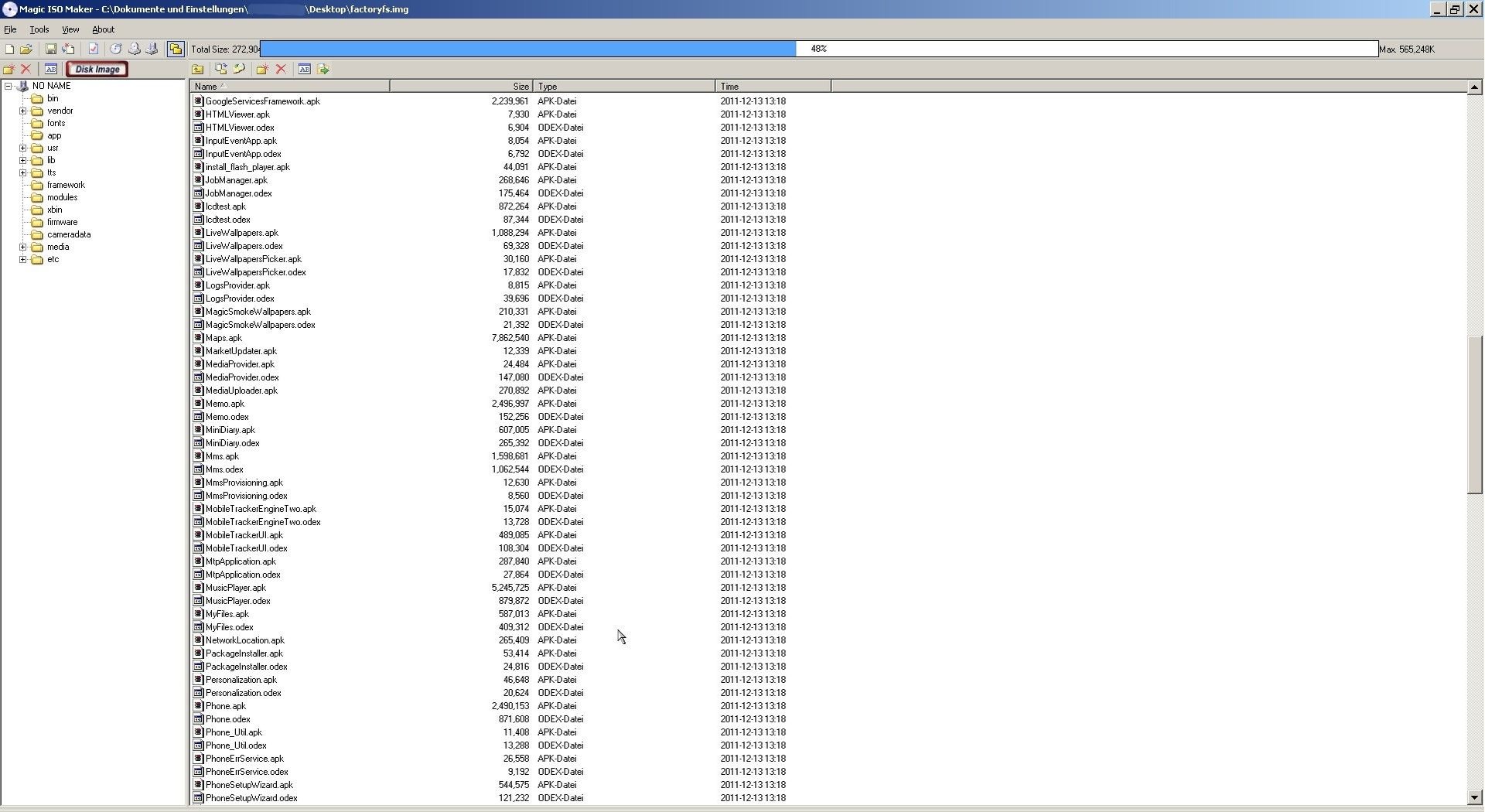
Task: Select Maps.apk in the file list
Action: tap(224, 338)
